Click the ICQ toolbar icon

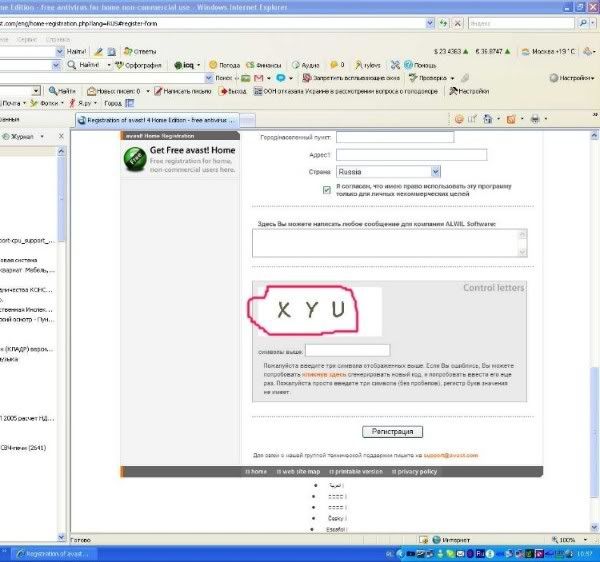click(x=188, y=64)
